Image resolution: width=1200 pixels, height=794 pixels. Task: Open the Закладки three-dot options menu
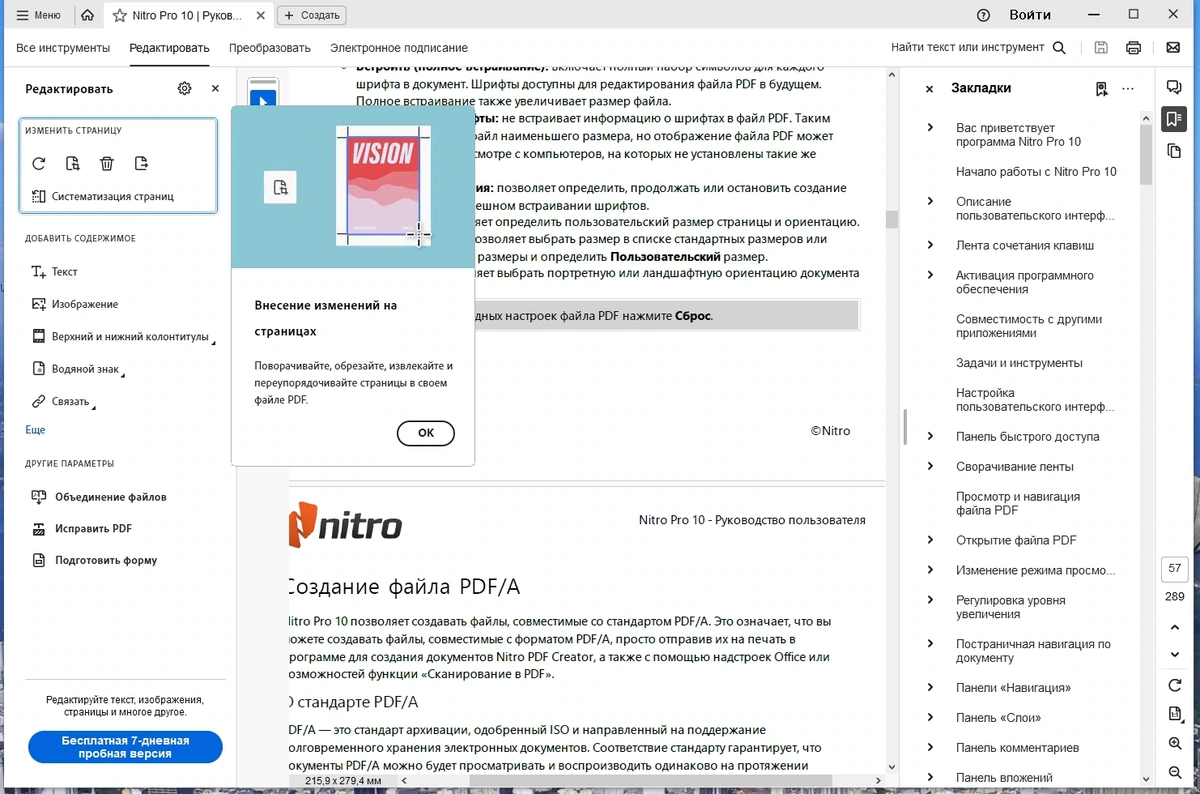[1128, 89]
